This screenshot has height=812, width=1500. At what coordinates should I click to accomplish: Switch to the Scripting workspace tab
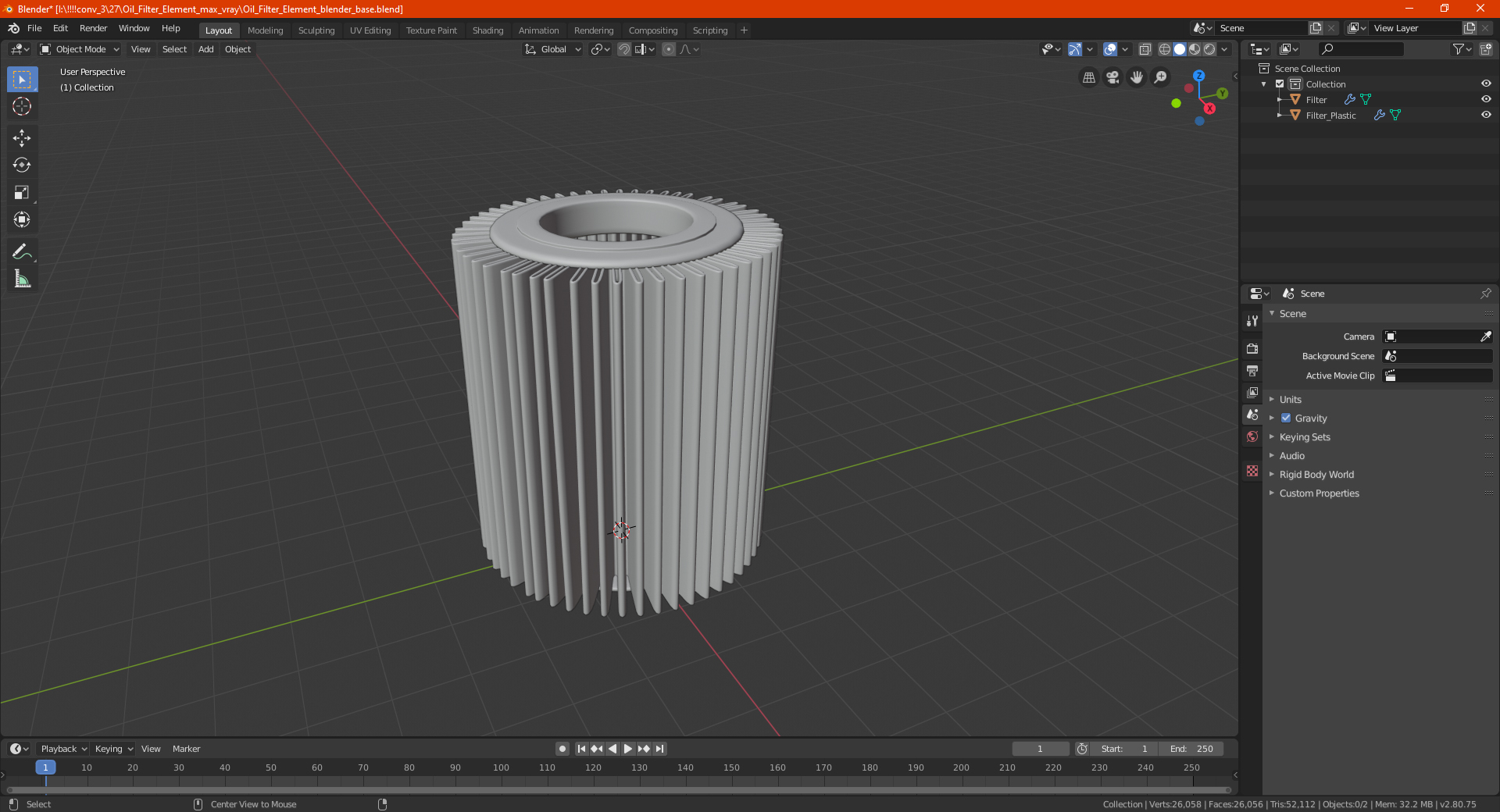click(x=710, y=30)
